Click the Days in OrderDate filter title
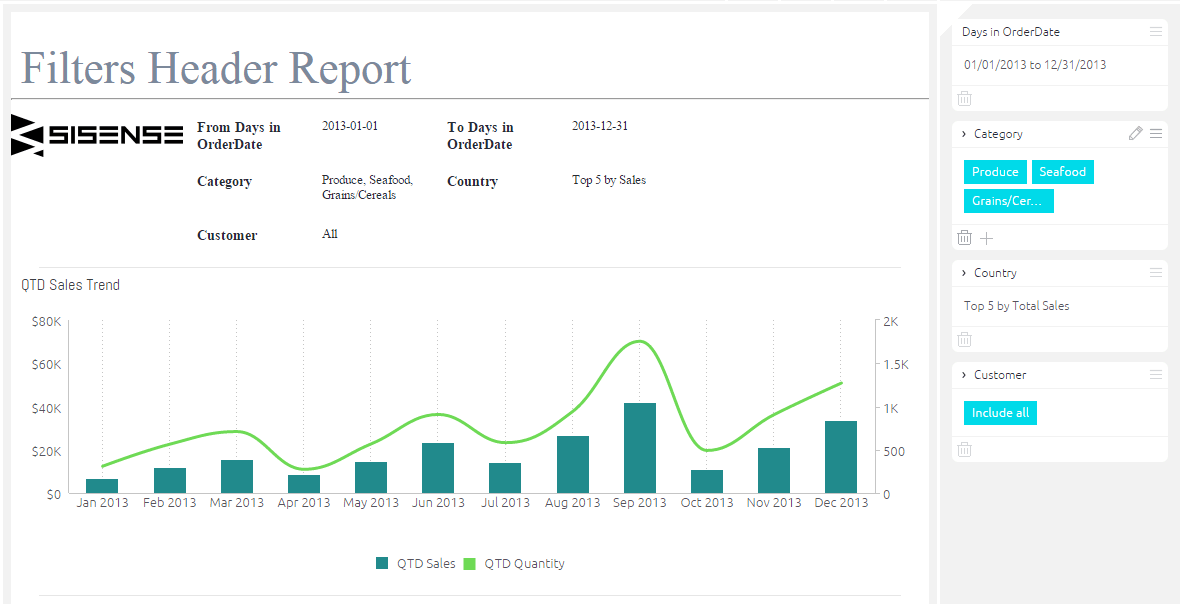1186x604 pixels. tap(1011, 32)
